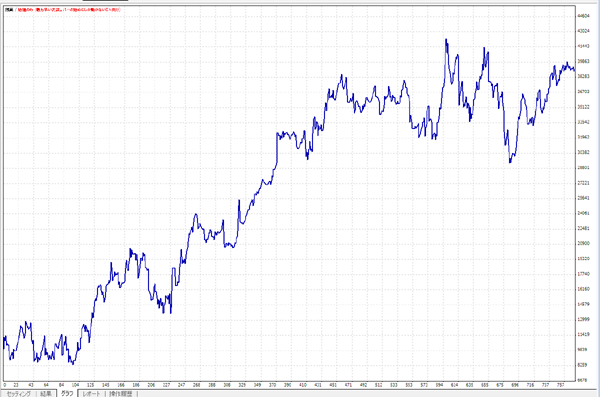Open the 結果 tab

pyautogui.click(x=46, y=394)
